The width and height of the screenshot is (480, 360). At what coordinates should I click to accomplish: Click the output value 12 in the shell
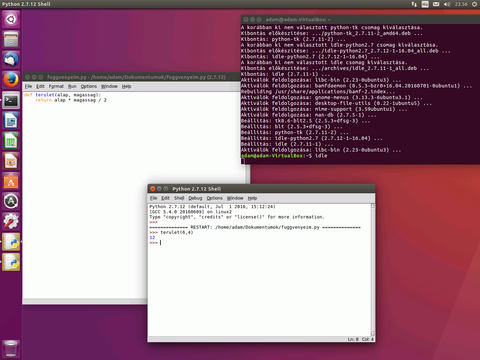coord(152,238)
